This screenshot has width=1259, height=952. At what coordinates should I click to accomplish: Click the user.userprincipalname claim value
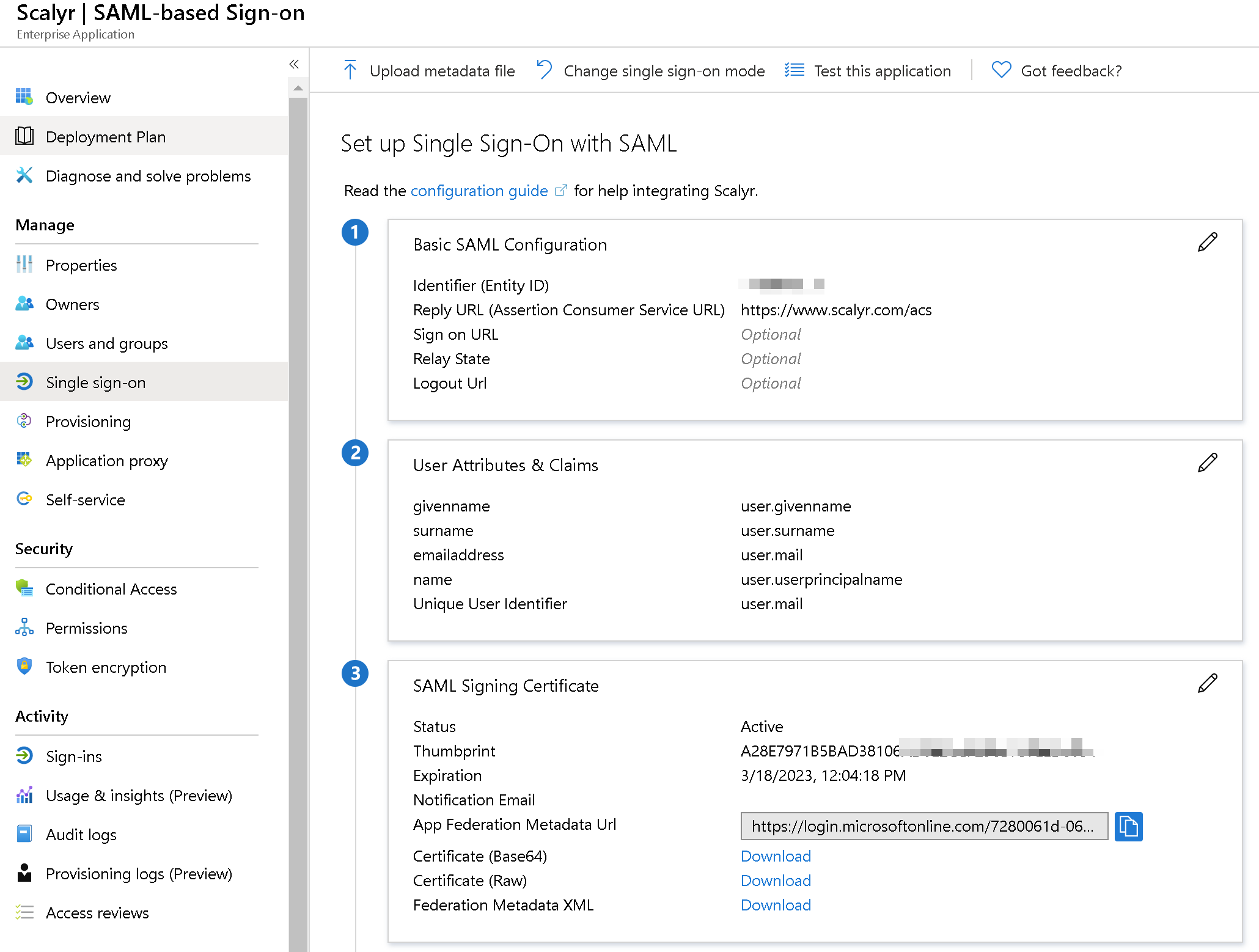pos(821,579)
